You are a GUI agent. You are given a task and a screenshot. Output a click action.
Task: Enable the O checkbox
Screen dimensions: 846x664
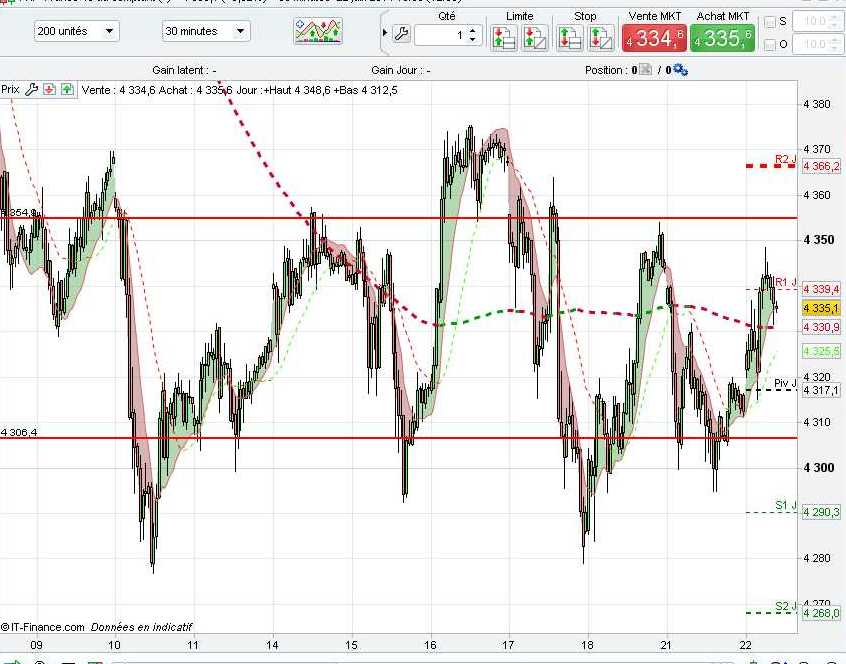pos(770,44)
